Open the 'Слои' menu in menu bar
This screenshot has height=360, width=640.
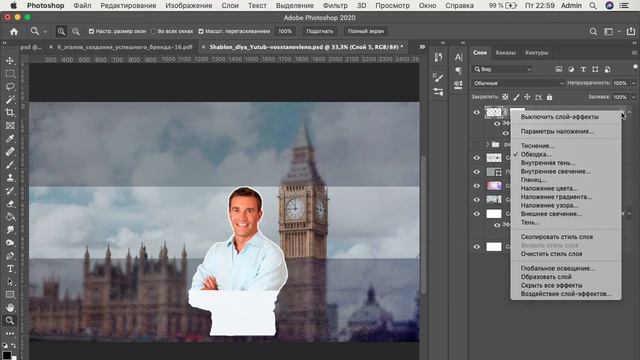pyautogui.click(x=230, y=6)
